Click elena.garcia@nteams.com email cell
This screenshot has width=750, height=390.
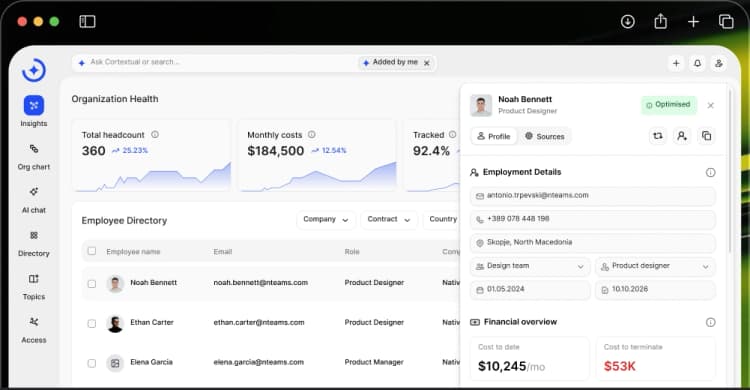(x=258, y=362)
